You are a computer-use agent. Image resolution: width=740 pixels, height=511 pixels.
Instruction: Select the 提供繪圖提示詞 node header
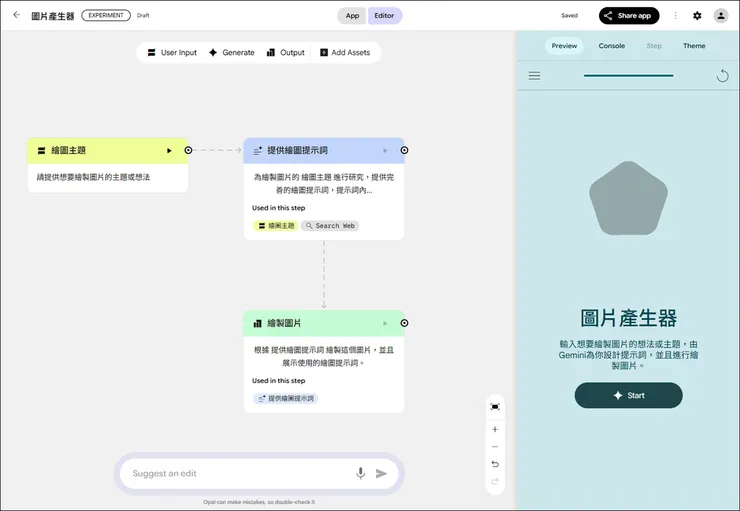pyautogui.click(x=324, y=151)
